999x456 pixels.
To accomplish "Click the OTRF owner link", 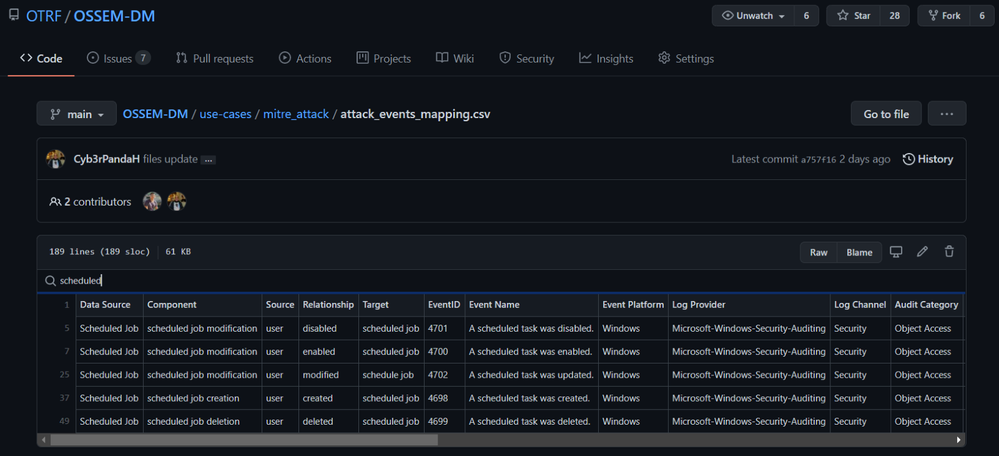I will tap(44, 16).
